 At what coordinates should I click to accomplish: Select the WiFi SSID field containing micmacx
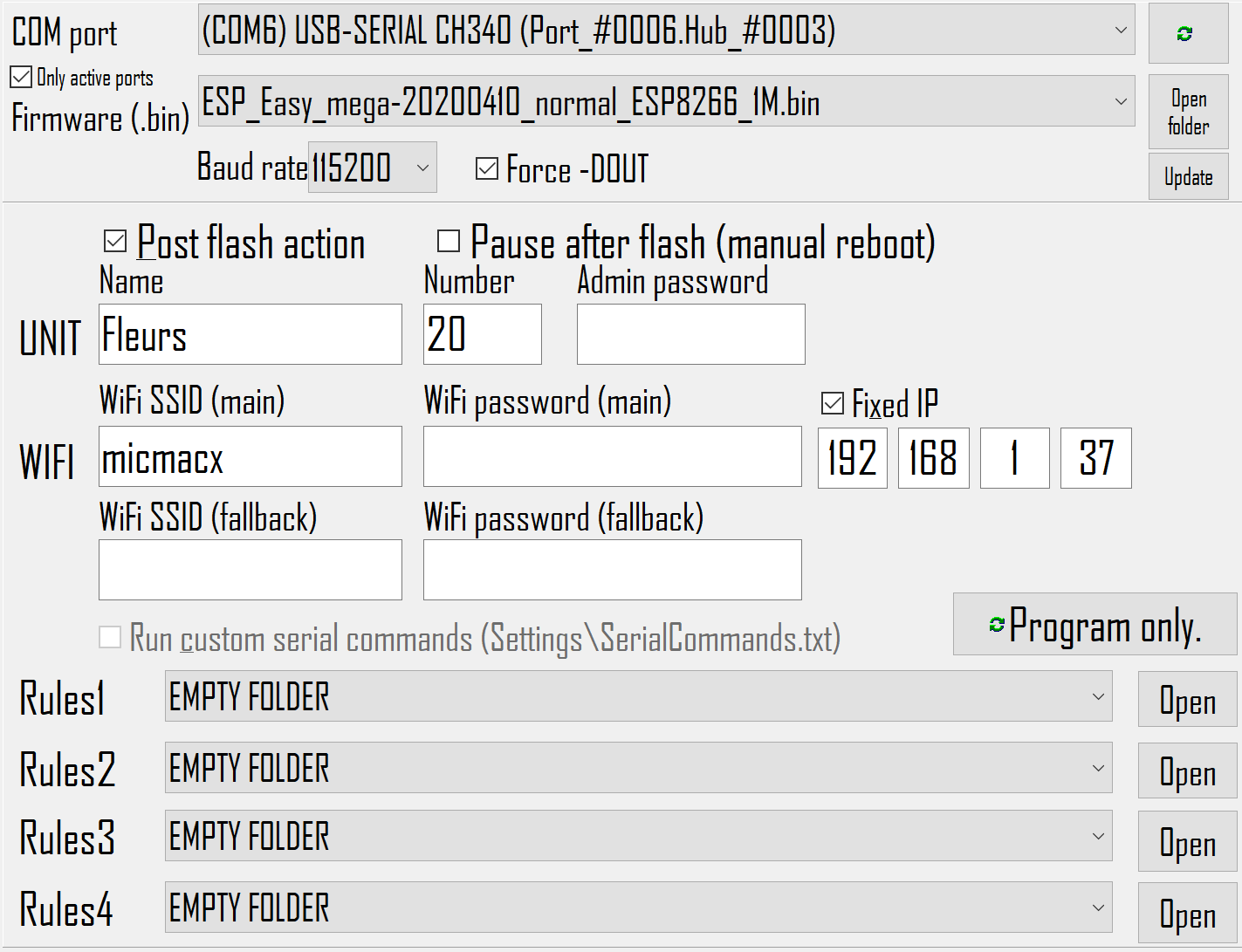point(250,456)
